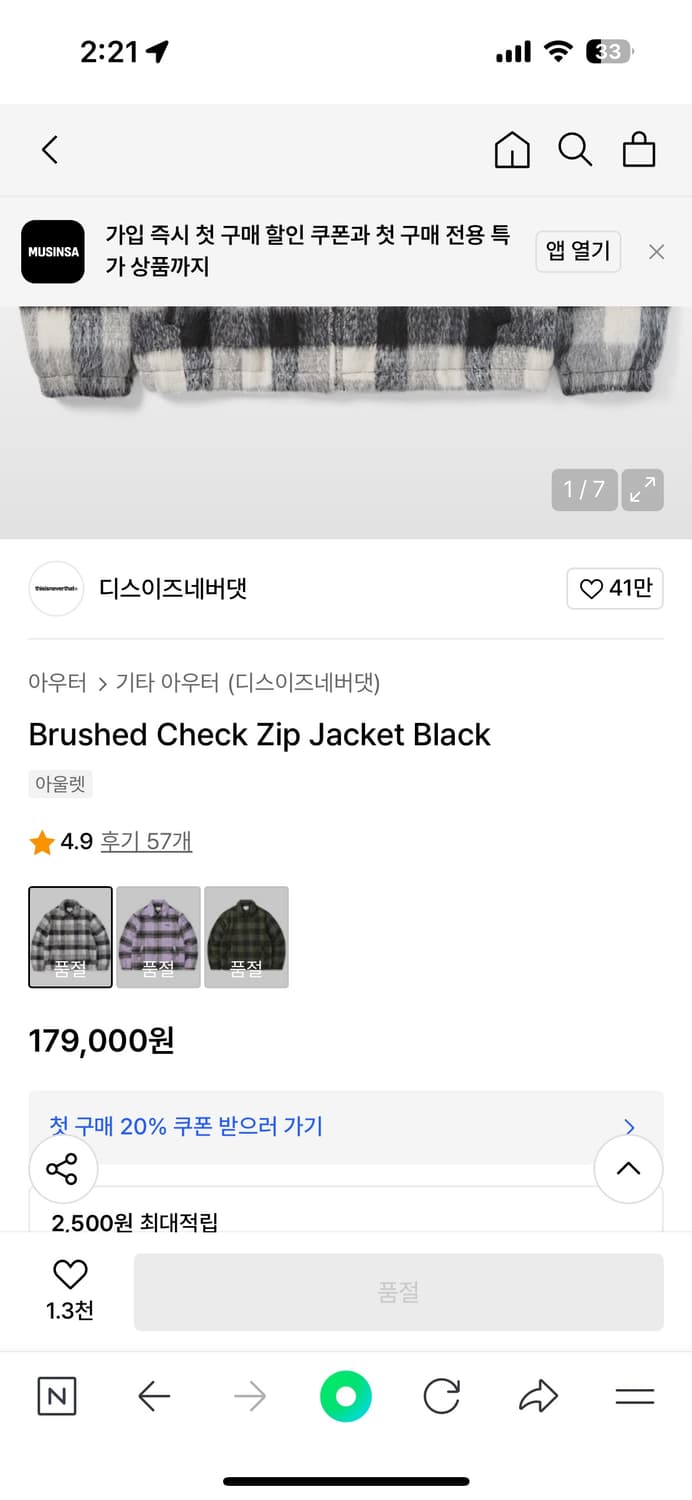Open the home screen from top navigation
This screenshot has width=692, height=1500.
[511, 149]
